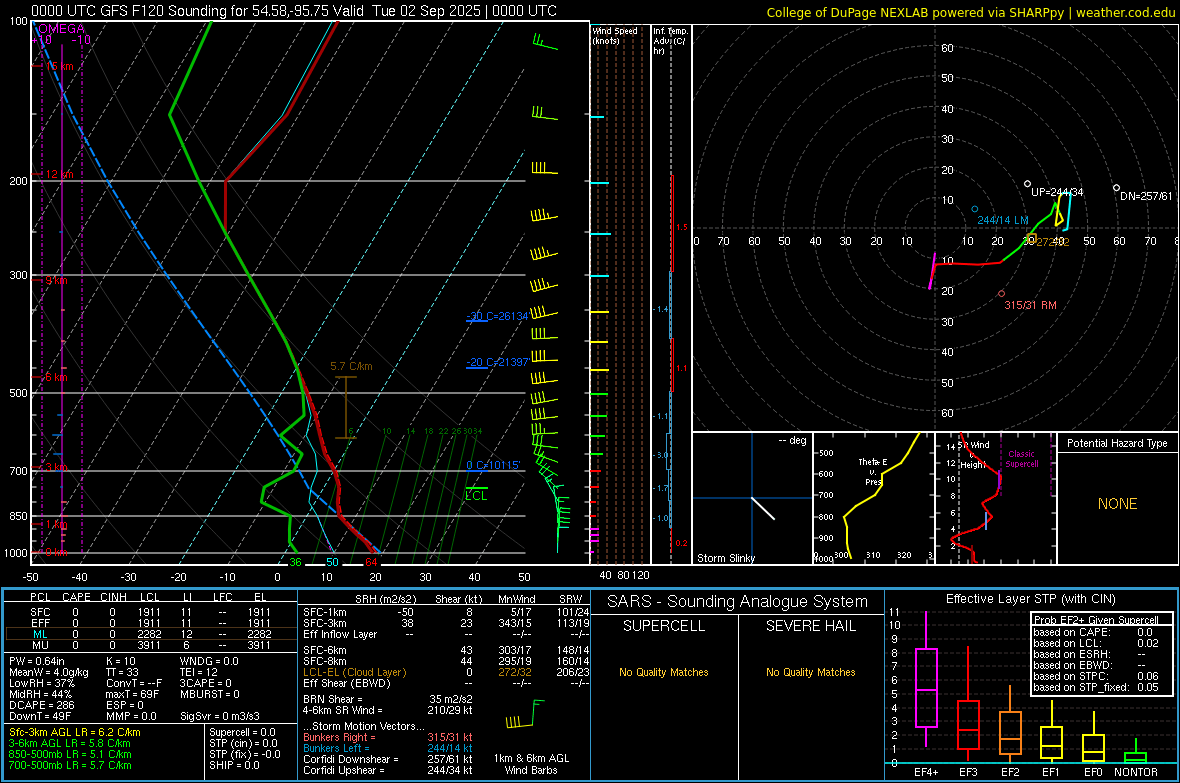Screen dimensions: 1180x783
Task: Click the based on STPC: 0.06 line
Action: [1096, 676]
